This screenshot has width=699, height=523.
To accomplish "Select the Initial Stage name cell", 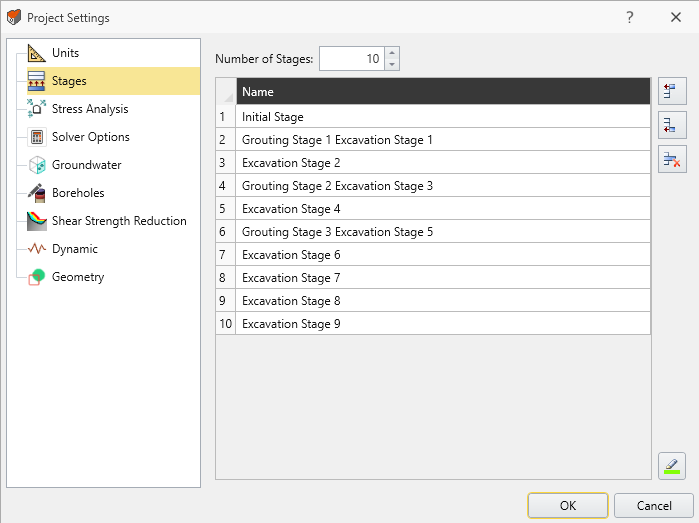I will (442, 117).
